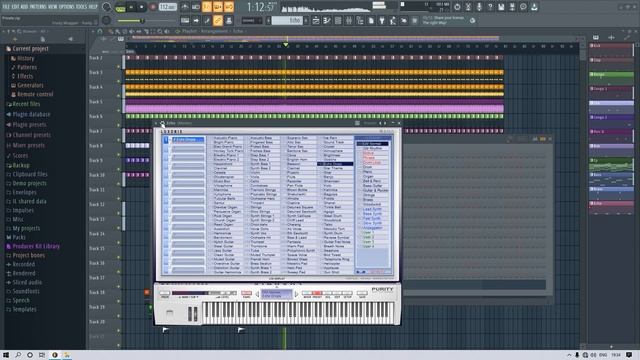
Task: Select Echo Drops preset in Purity list
Action: pyautogui.click(x=335, y=164)
